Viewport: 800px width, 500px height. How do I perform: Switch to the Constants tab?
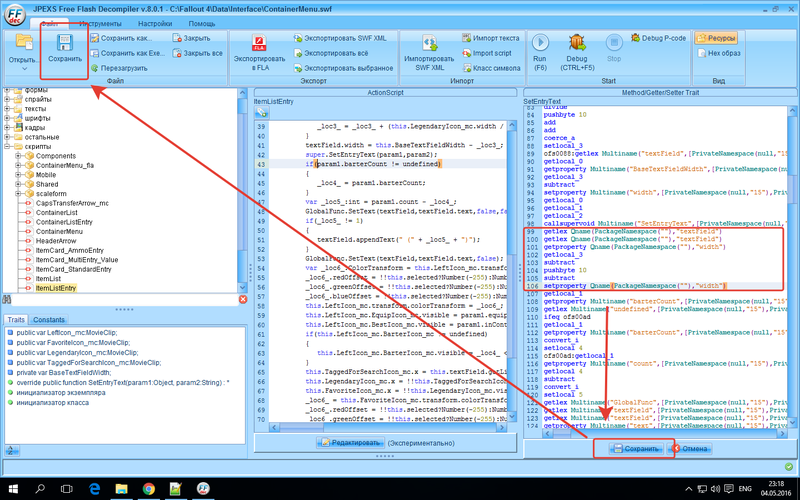coord(48,320)
